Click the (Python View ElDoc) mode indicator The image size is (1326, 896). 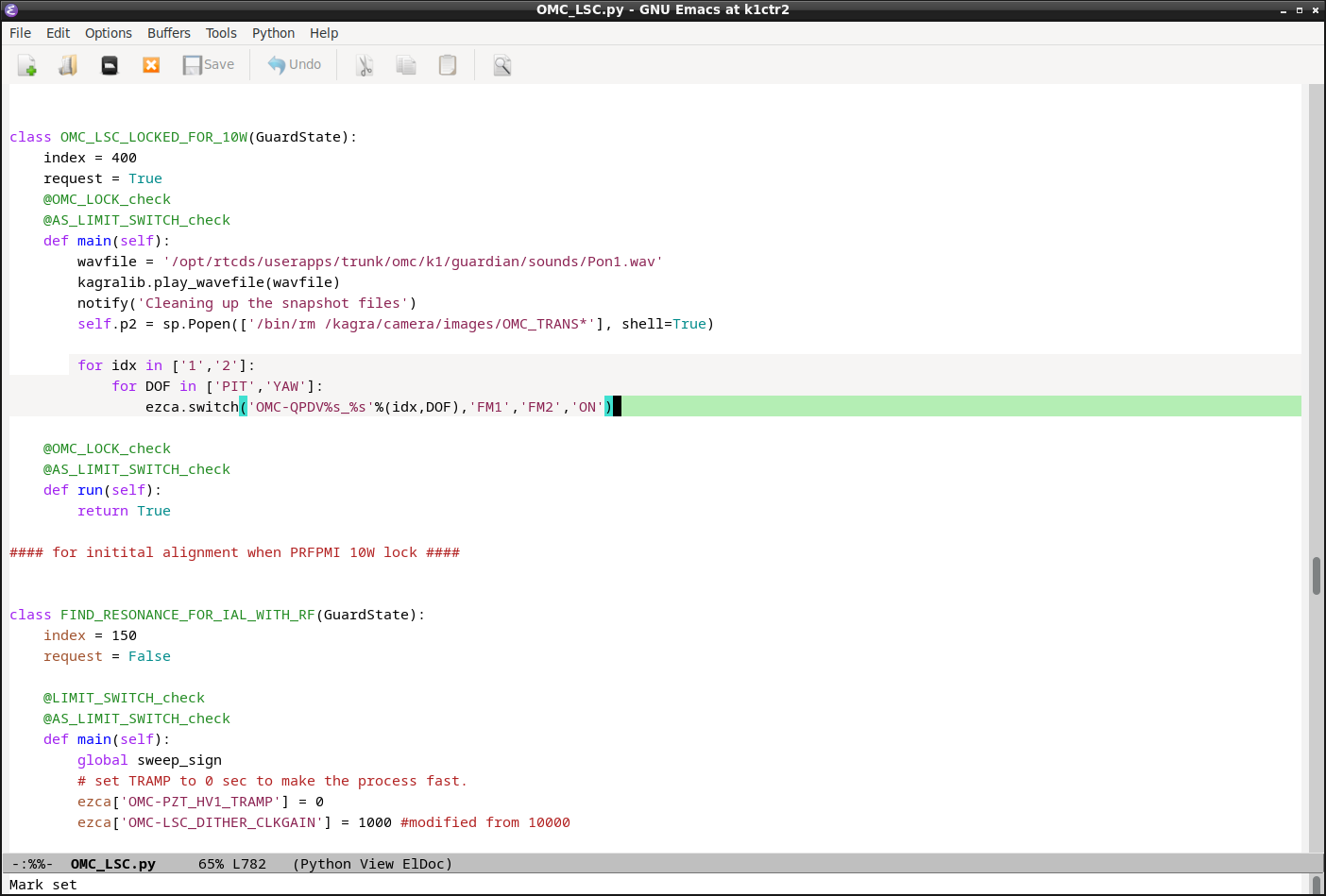coord(373,864)
